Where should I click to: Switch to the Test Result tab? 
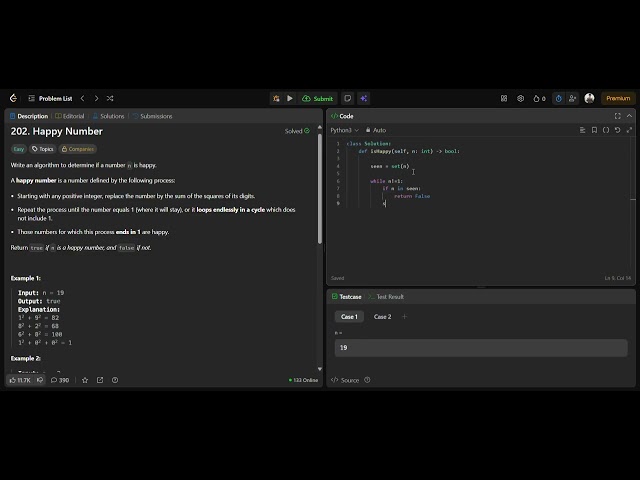[386, 297]
